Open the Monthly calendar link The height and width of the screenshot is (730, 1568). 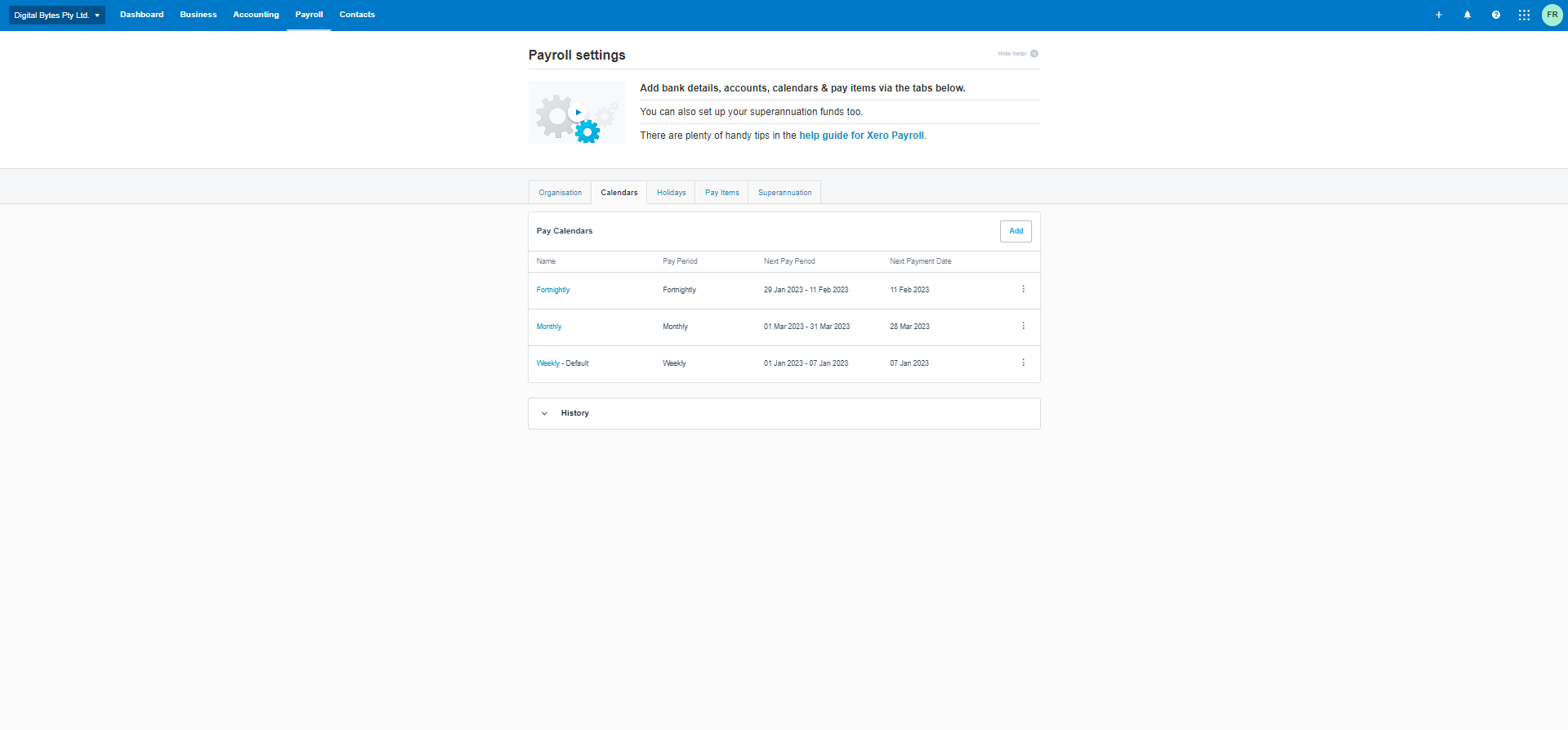tap(549, 327)
